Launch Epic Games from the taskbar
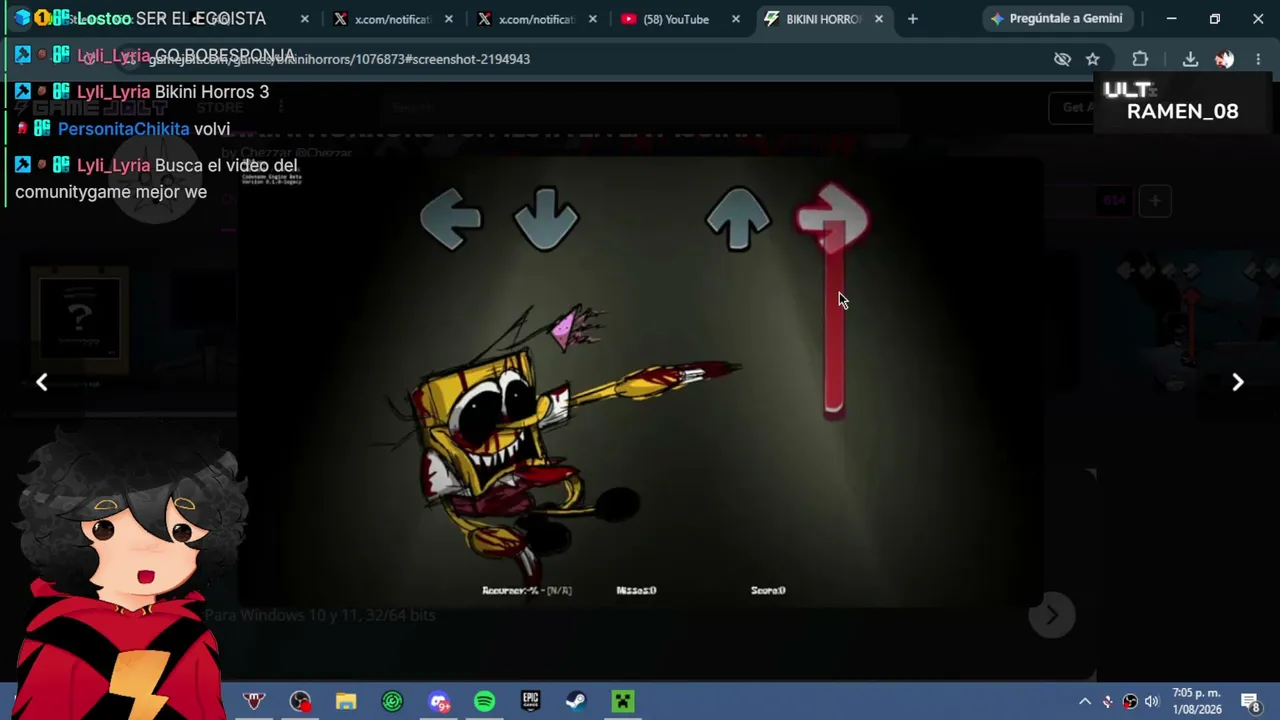This screenshot has height=720, width=1280. (x=530, y=701)
